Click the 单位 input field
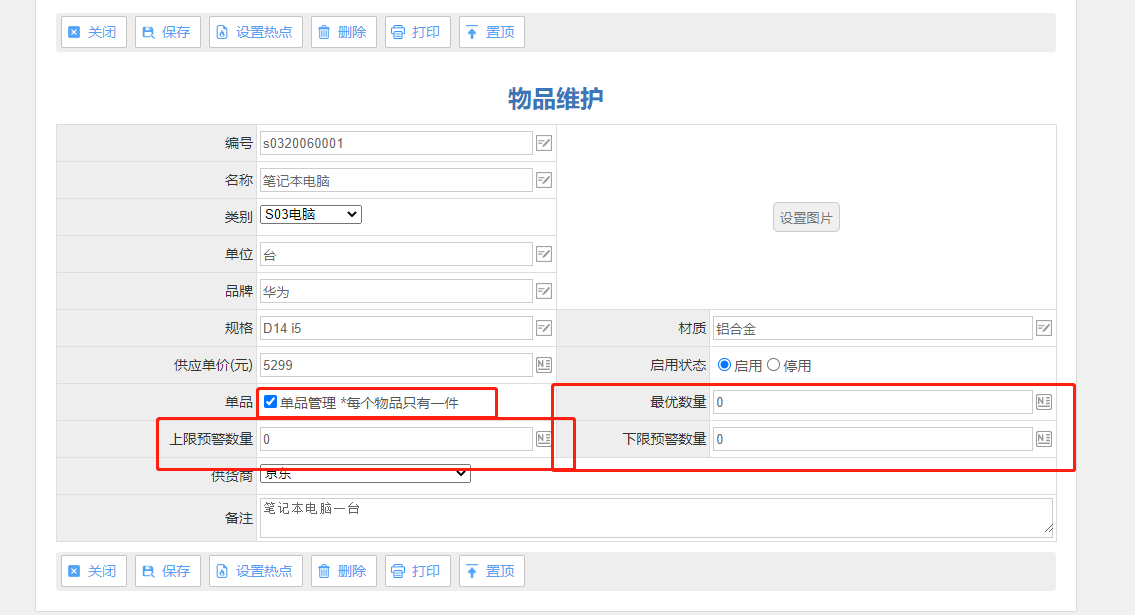The height and width of the screenshot is (615, 1135). pyautogui.click(x=396, y=254)
